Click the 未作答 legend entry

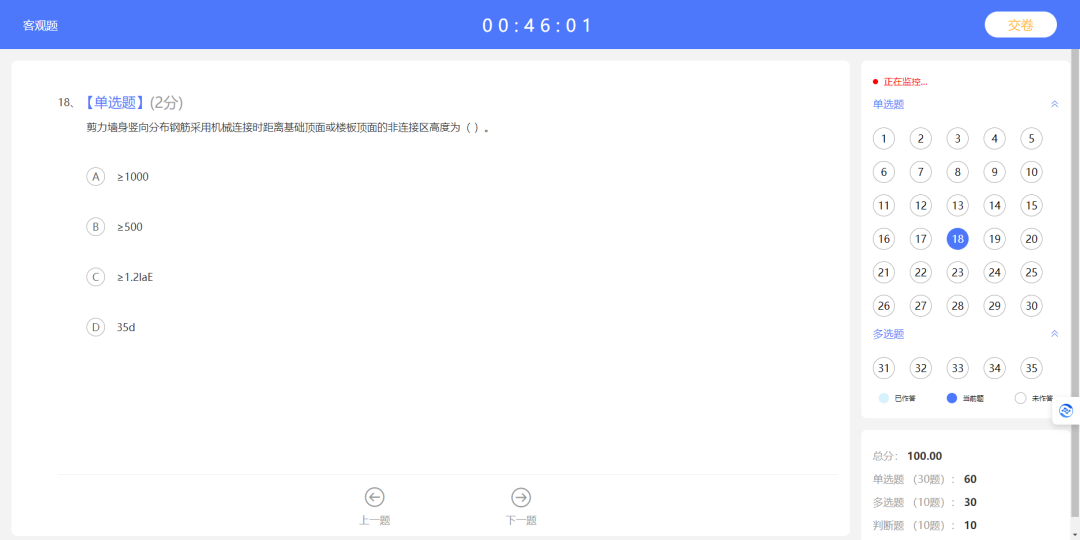(x=1035, y=398)
